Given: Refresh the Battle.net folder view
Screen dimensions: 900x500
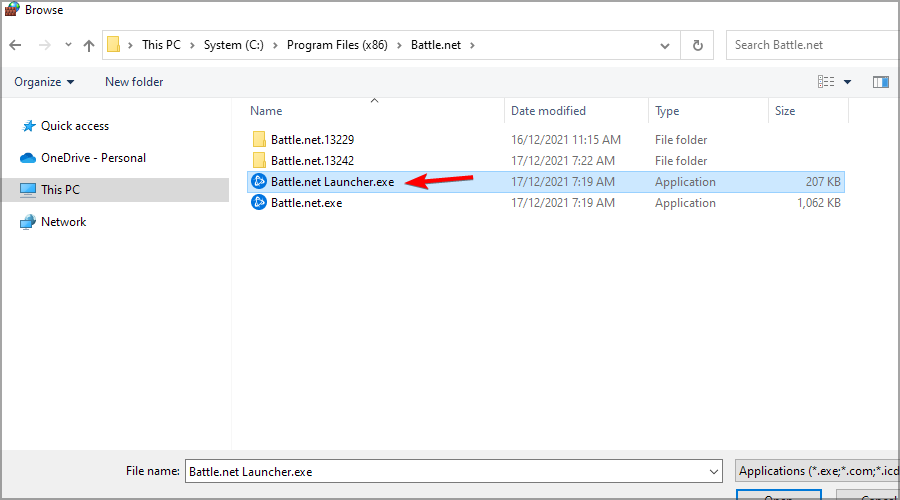Looking at the screenshot, I should [x=697, y=45].
